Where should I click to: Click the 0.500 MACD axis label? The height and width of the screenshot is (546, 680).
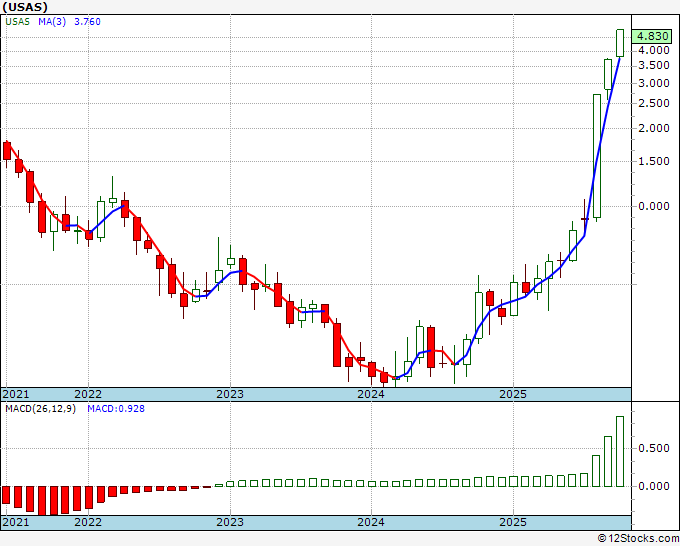(x=654, y=448)
